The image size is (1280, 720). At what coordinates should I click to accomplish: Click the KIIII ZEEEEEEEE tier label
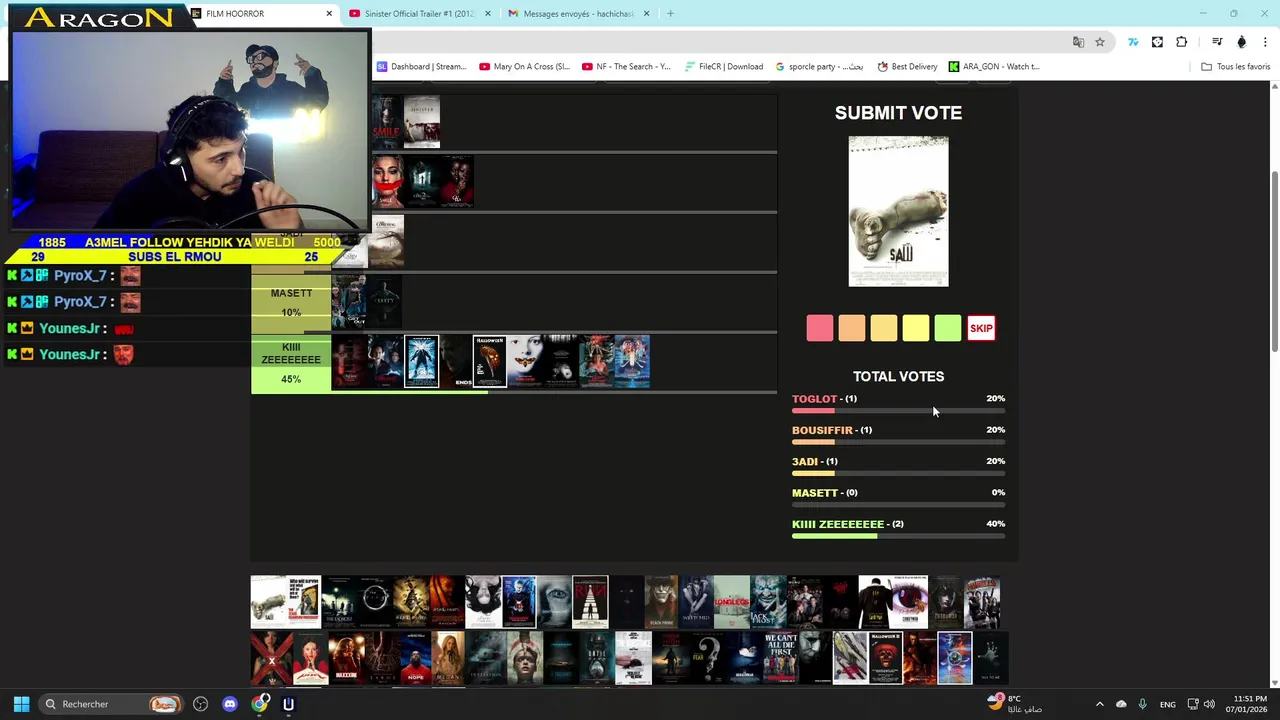291,365
